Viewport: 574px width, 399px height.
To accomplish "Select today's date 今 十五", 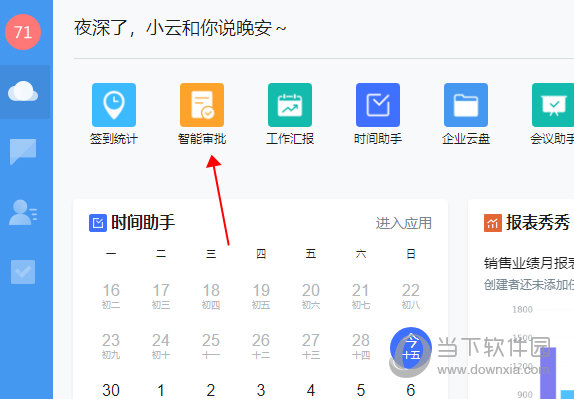I will click(x=411, y=347).
